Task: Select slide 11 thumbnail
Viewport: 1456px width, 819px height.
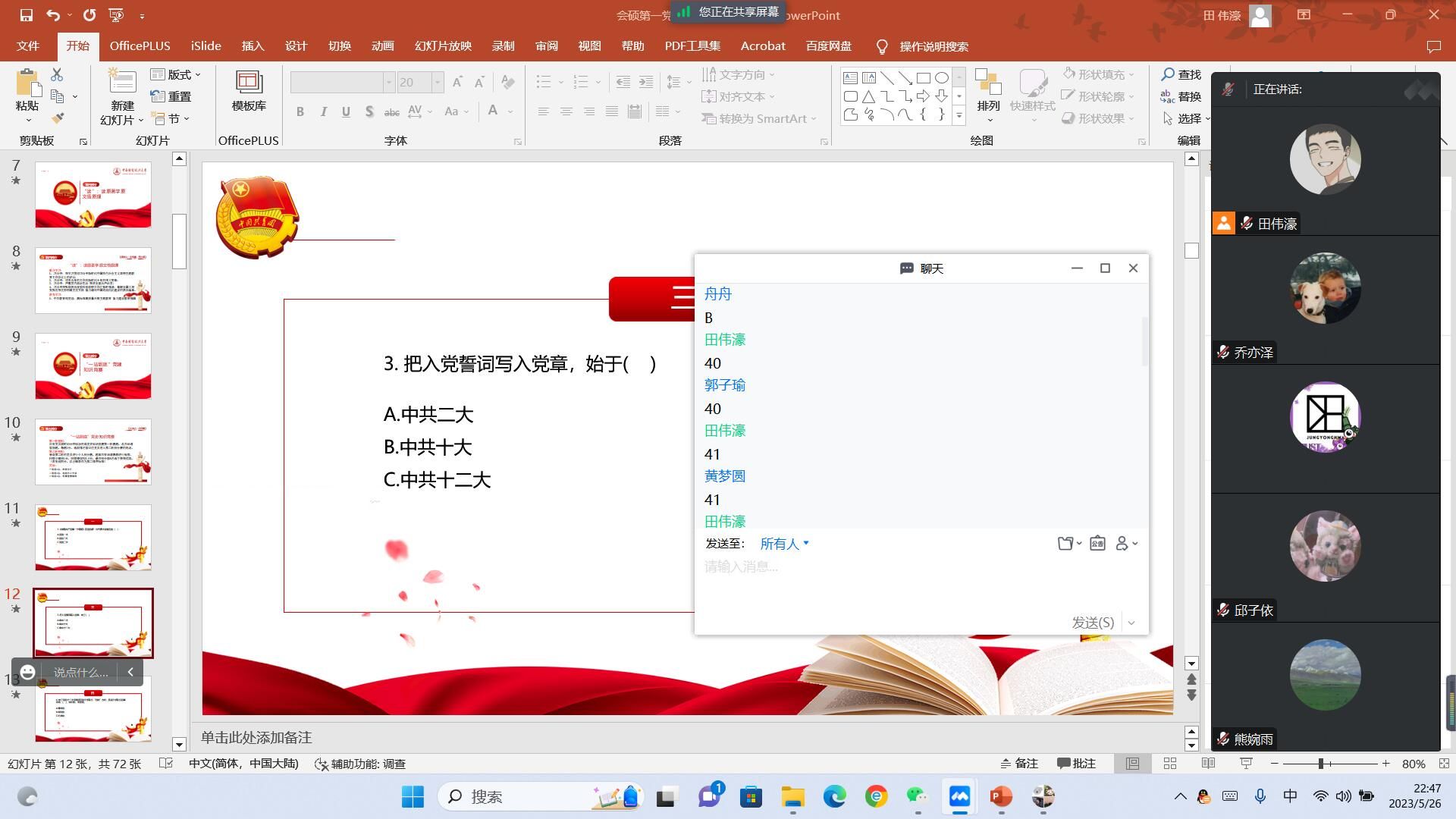Action: point(93,538)
